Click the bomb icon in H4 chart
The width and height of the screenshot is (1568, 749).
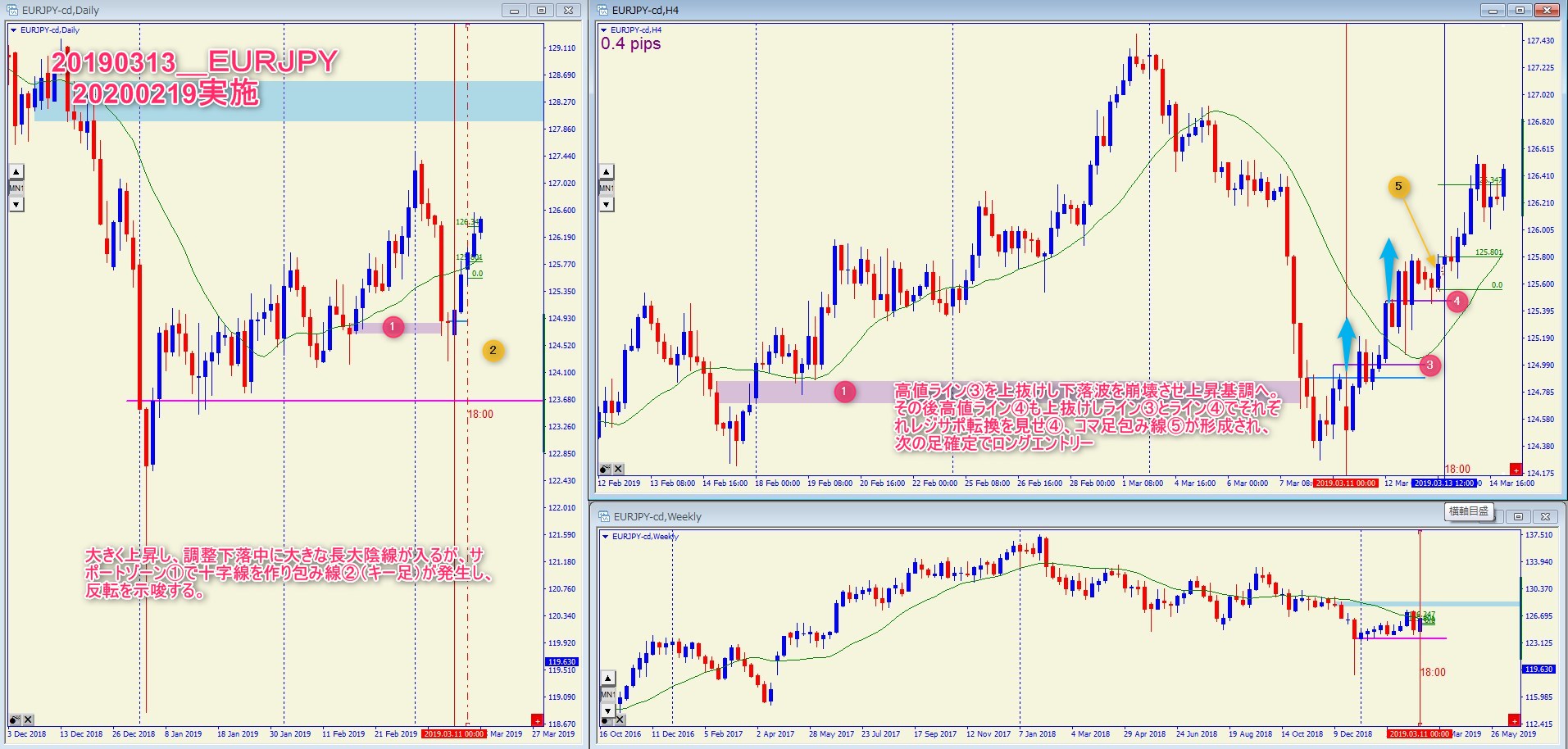(605, 470)
